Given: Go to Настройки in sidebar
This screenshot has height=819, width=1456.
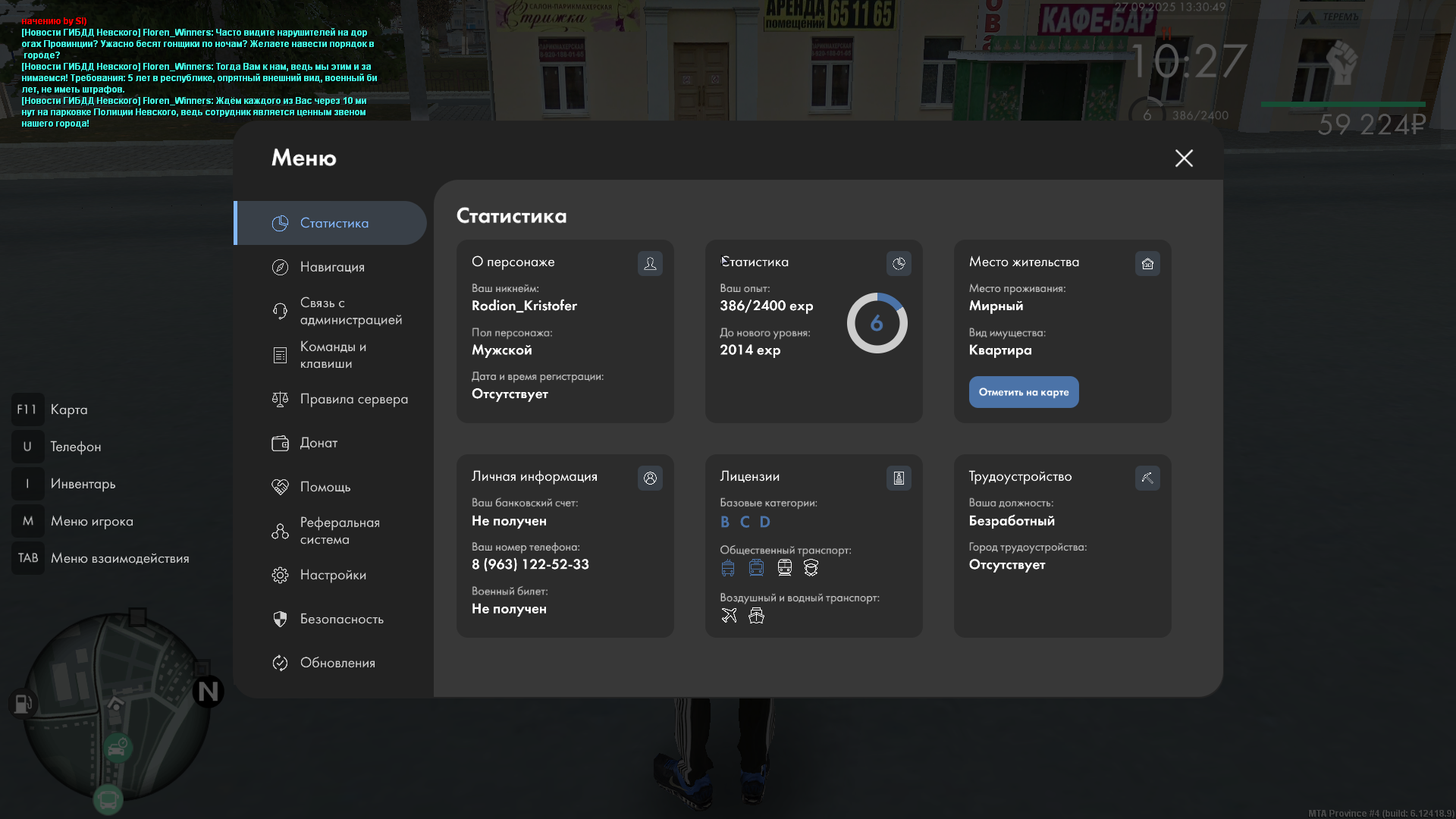Looking at the screenshot, I should pos(332,575).
